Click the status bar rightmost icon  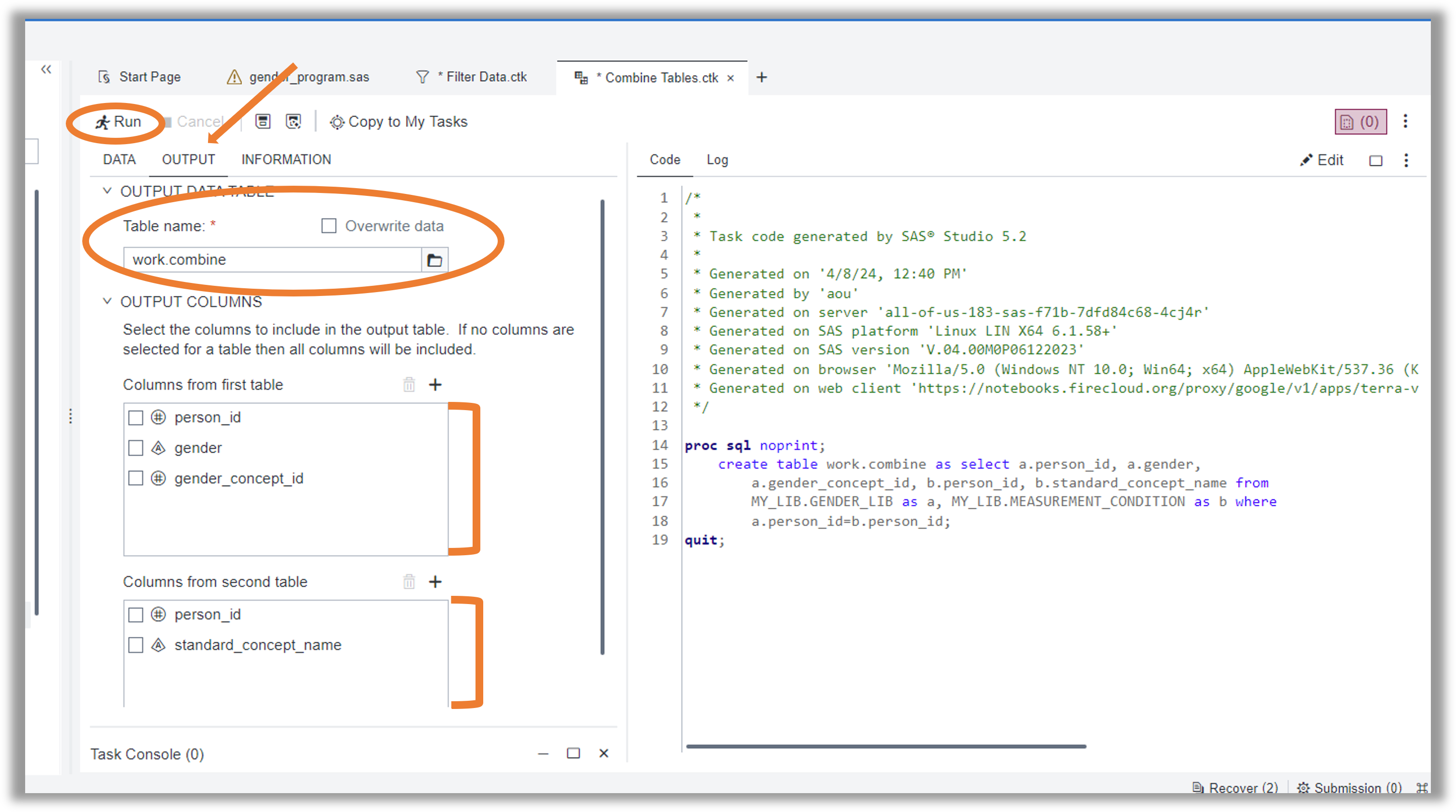tap(1422, 788)
